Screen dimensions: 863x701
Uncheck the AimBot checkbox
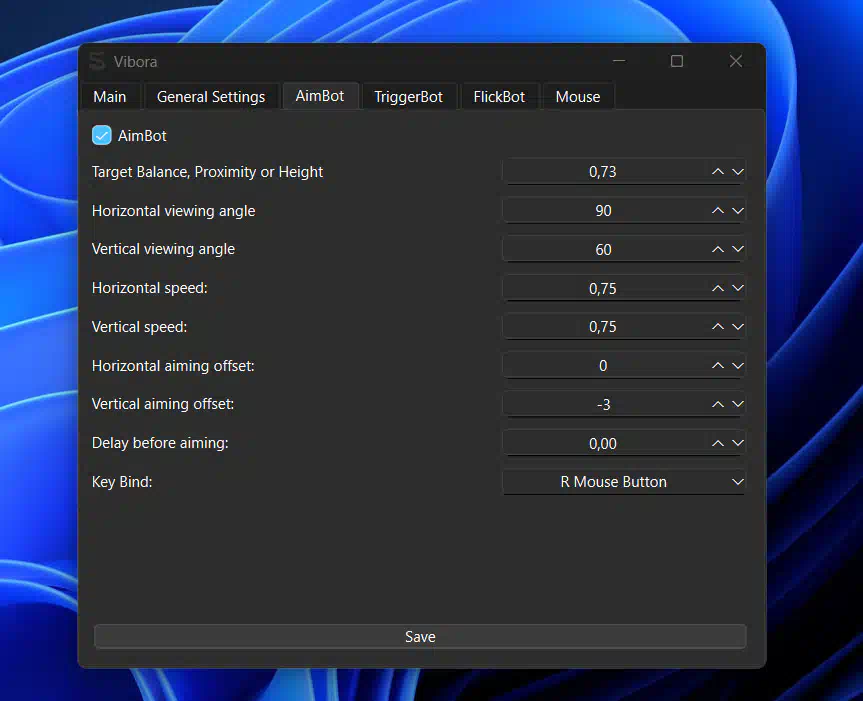pyautogui.click(x=102, y=135)
